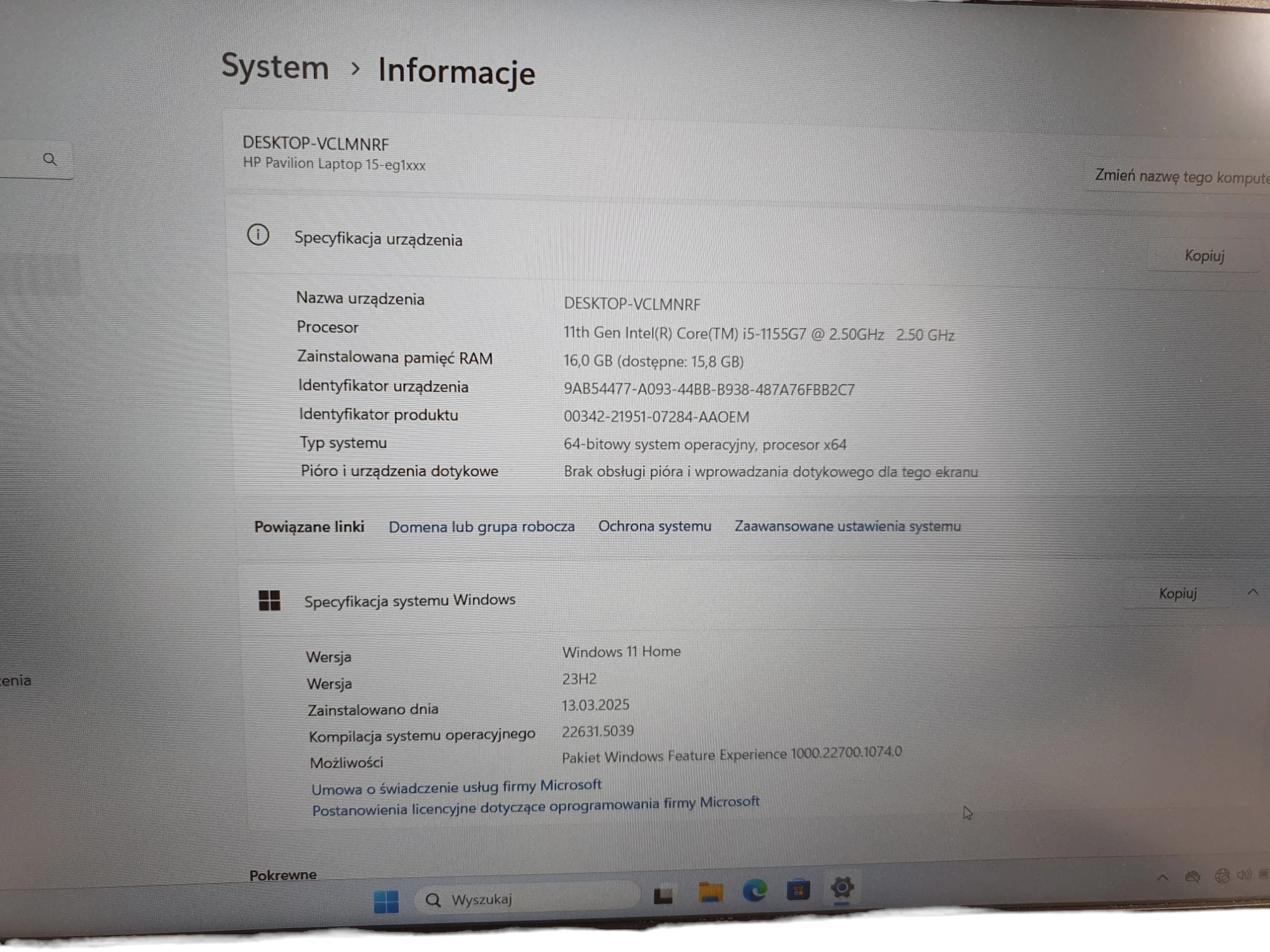
Task: Collapse Specyfikacja systemu Windows with the chevron
Action: (x=1253, y=592)
